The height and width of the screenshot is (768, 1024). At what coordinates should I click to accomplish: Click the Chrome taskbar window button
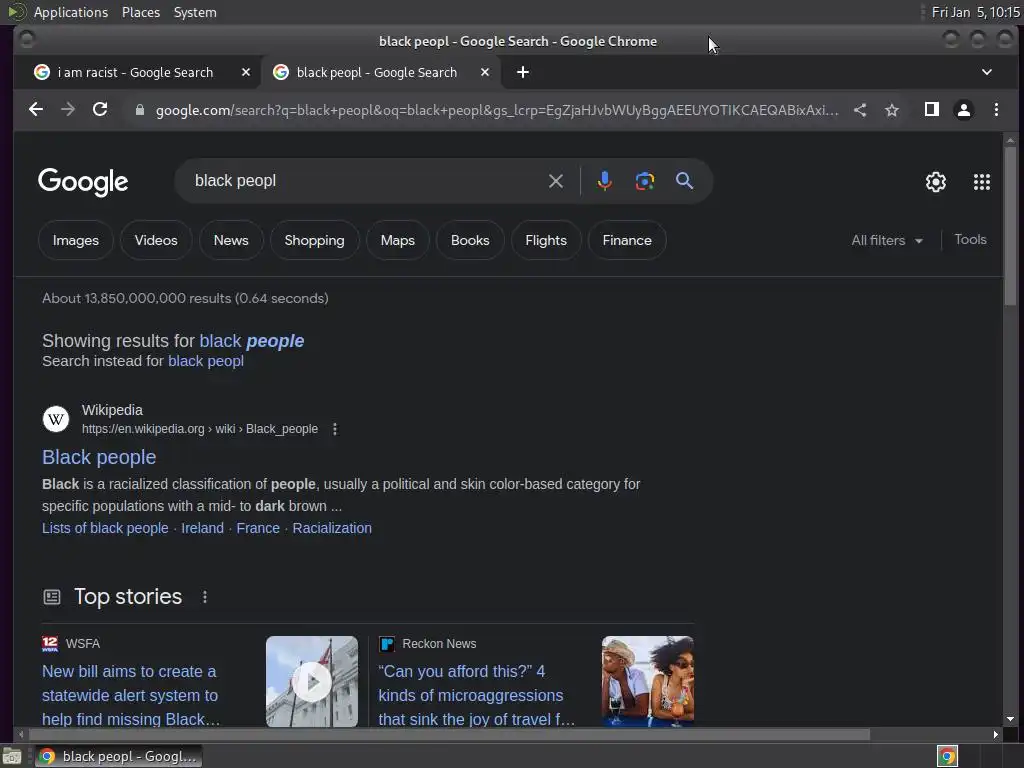pos(118,756)
